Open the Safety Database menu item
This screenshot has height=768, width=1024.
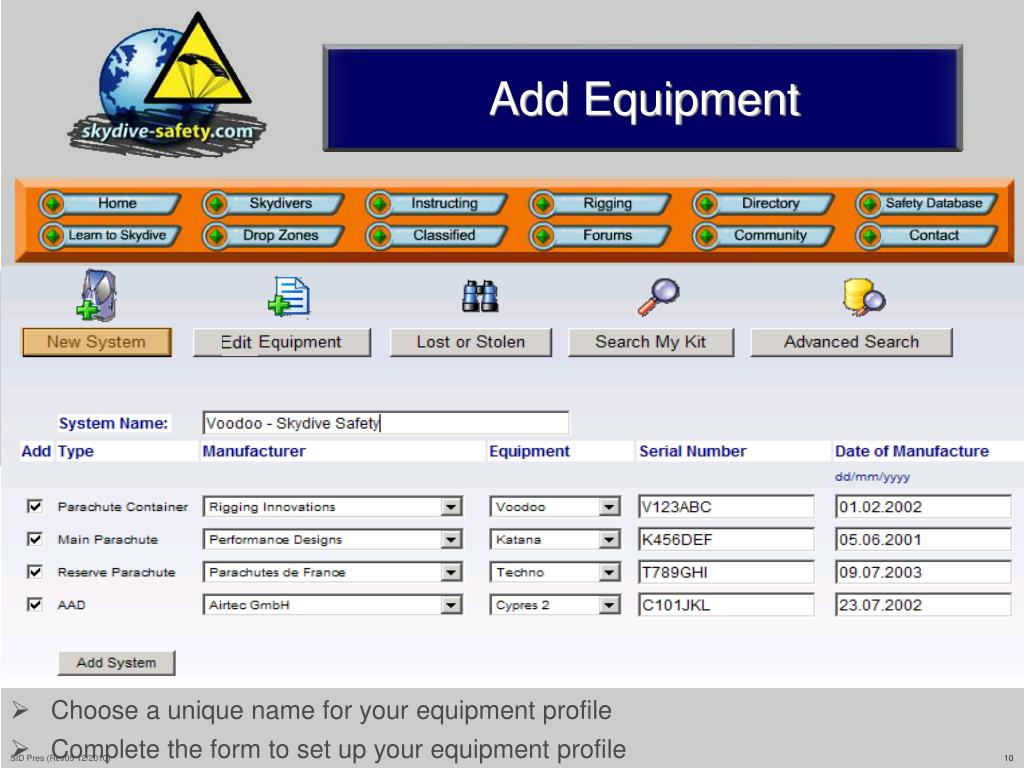tap(928, 204)
